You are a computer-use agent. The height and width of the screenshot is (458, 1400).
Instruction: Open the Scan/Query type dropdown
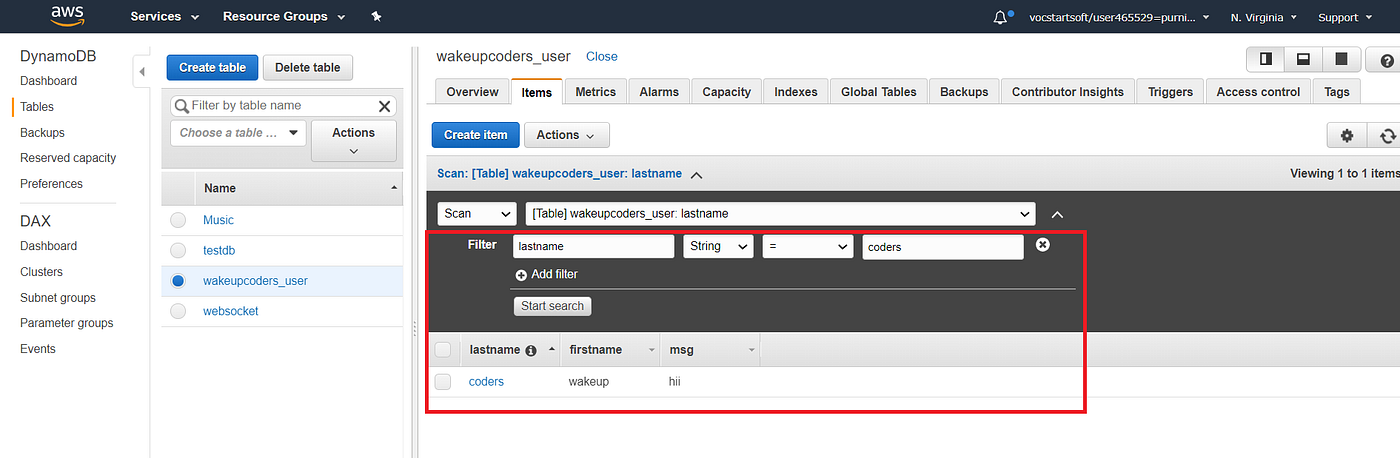click(x=477, y=214)
